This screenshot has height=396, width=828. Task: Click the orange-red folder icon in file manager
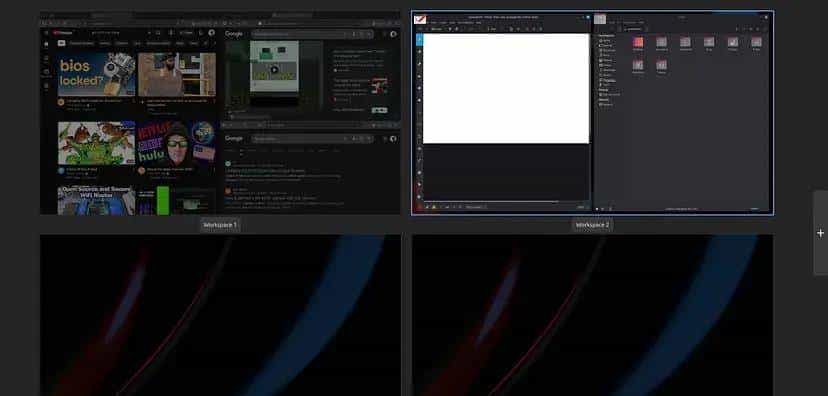(638, 42)
